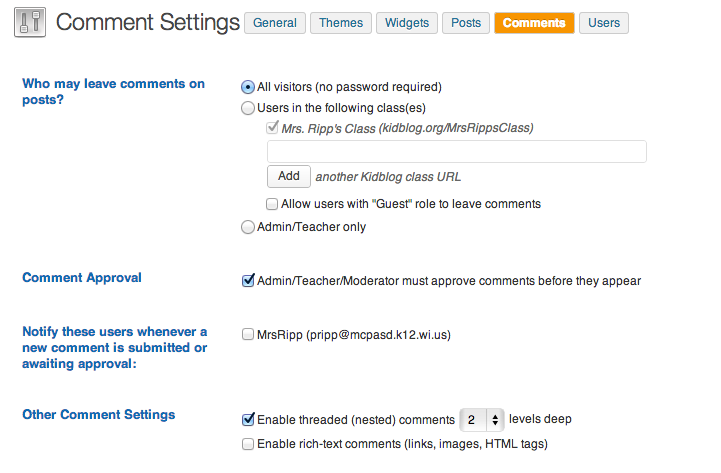Click the Comment Settings sliders icon

29,23
